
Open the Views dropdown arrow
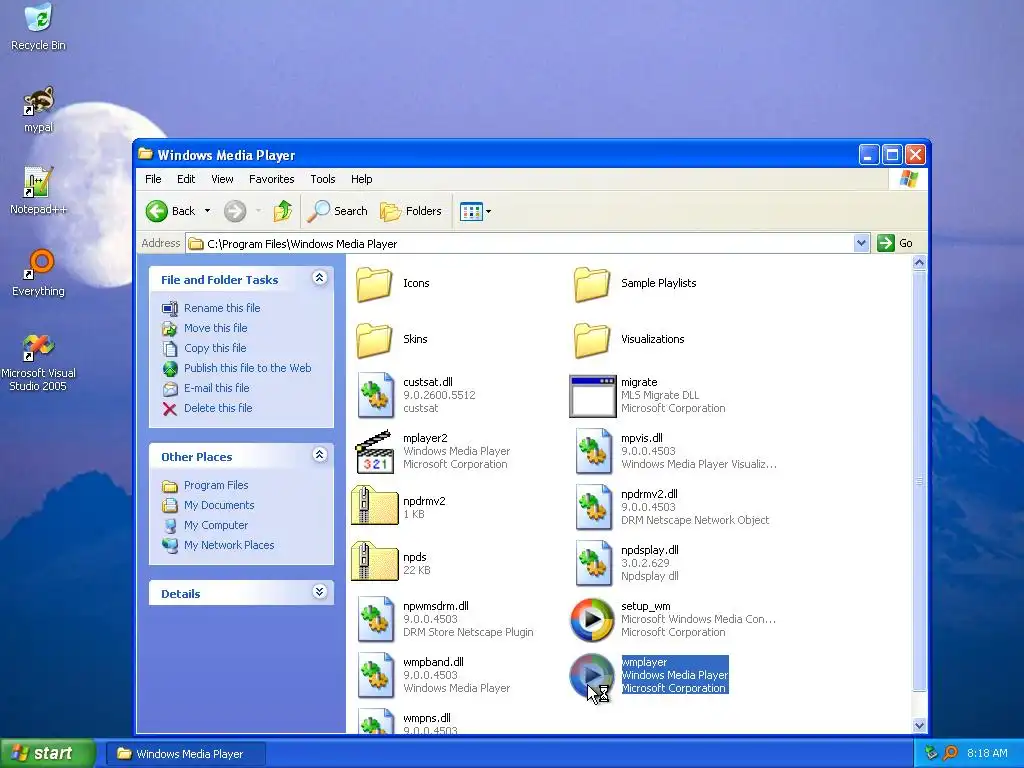488,211
